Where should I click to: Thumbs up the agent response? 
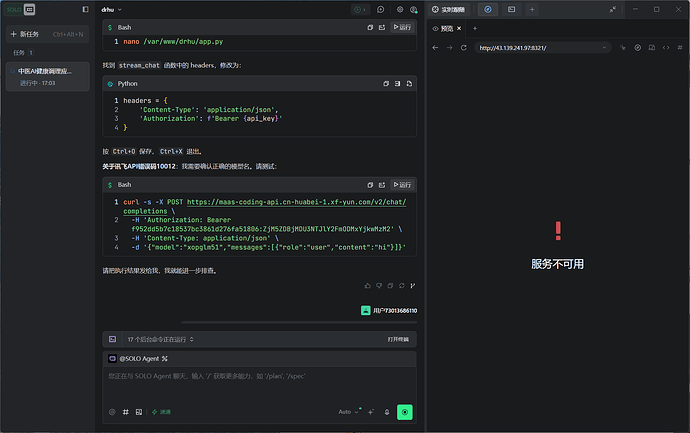(x=367, y=286)
